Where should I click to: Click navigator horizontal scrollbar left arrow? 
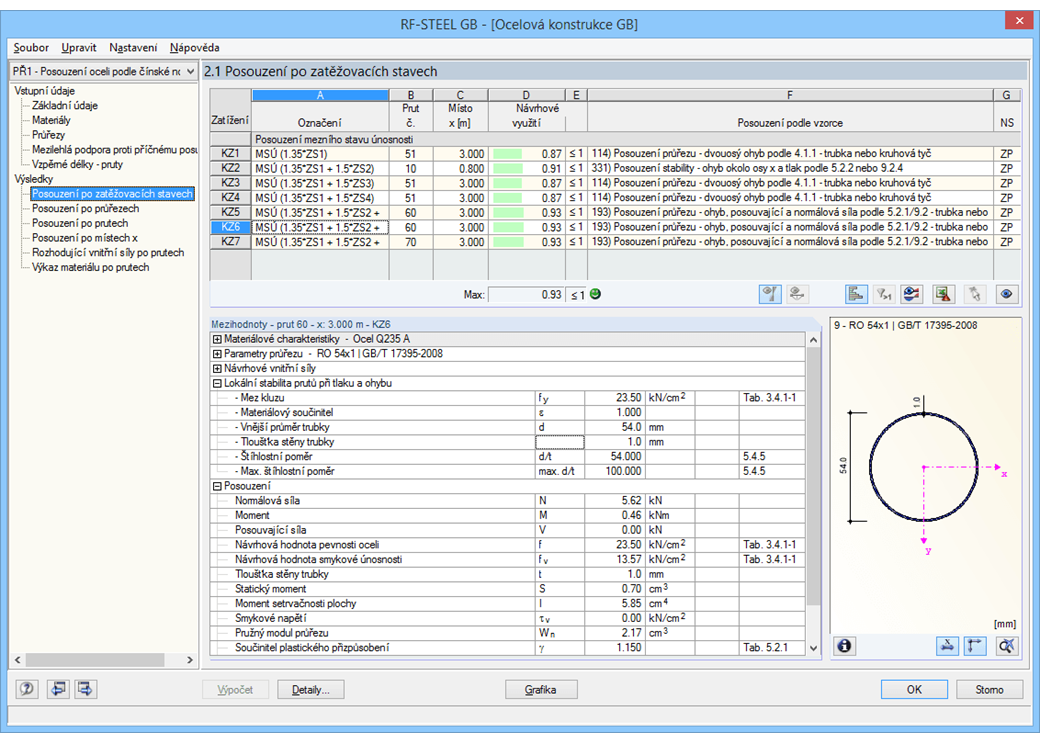tap(18, 659)
